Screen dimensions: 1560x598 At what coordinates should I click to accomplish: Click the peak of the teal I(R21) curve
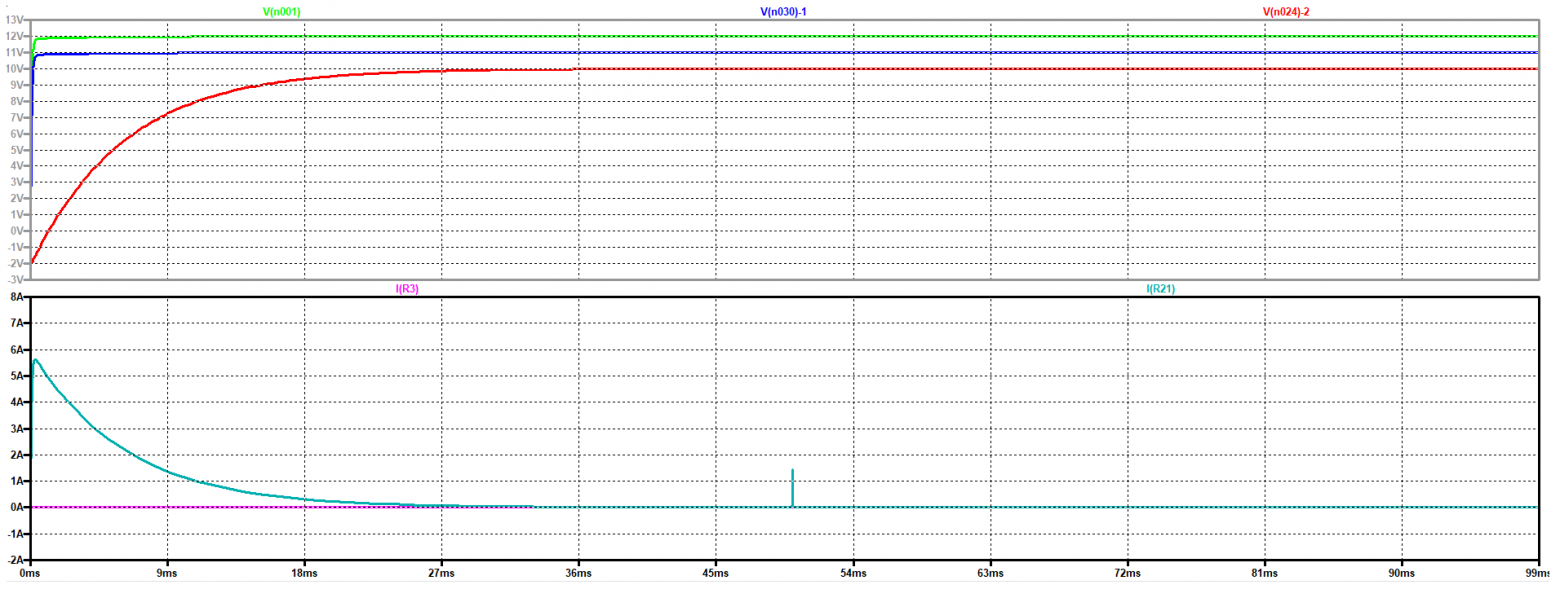(x=36, y=360)
